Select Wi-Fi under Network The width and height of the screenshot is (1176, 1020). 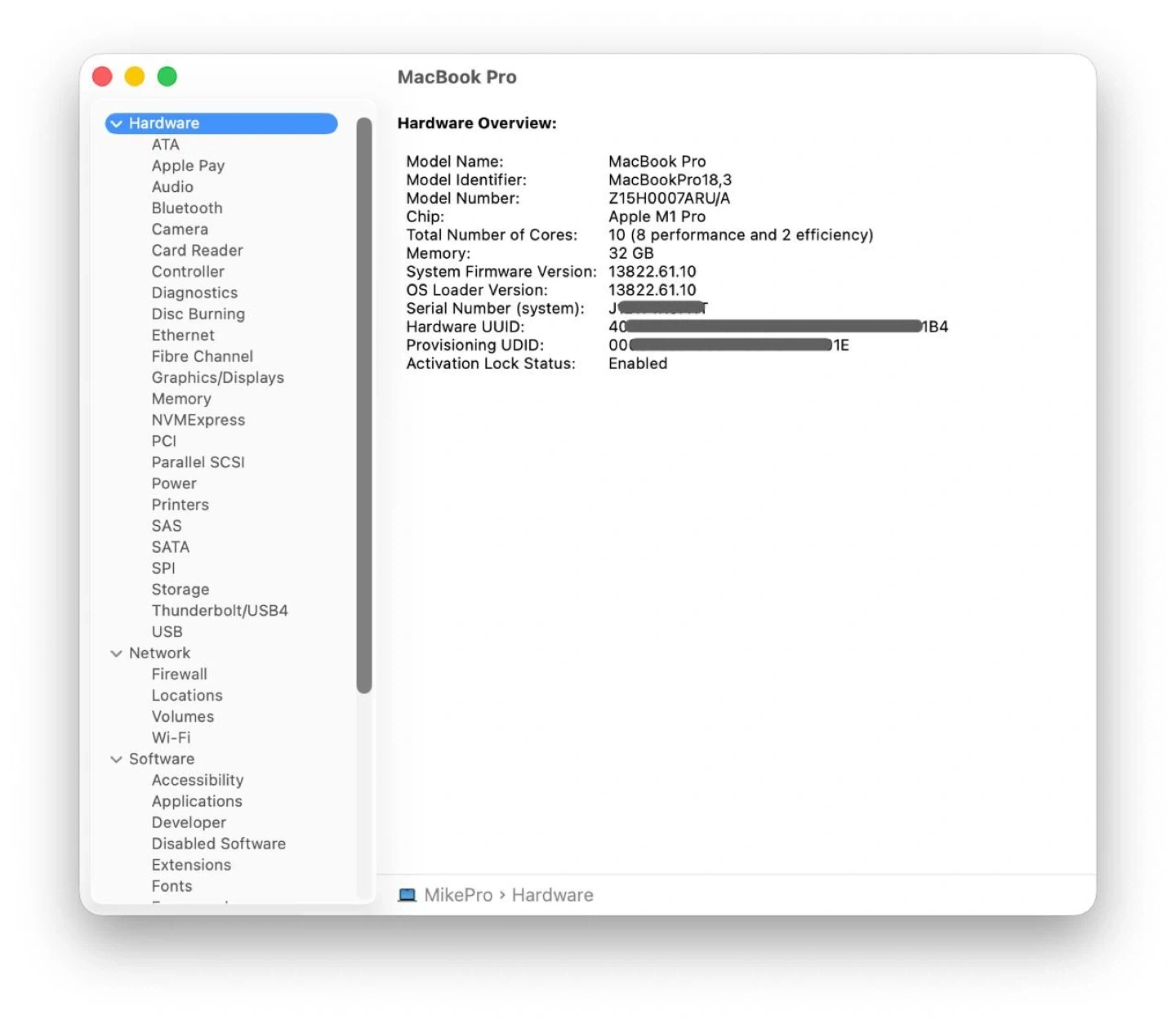point(171,737)
